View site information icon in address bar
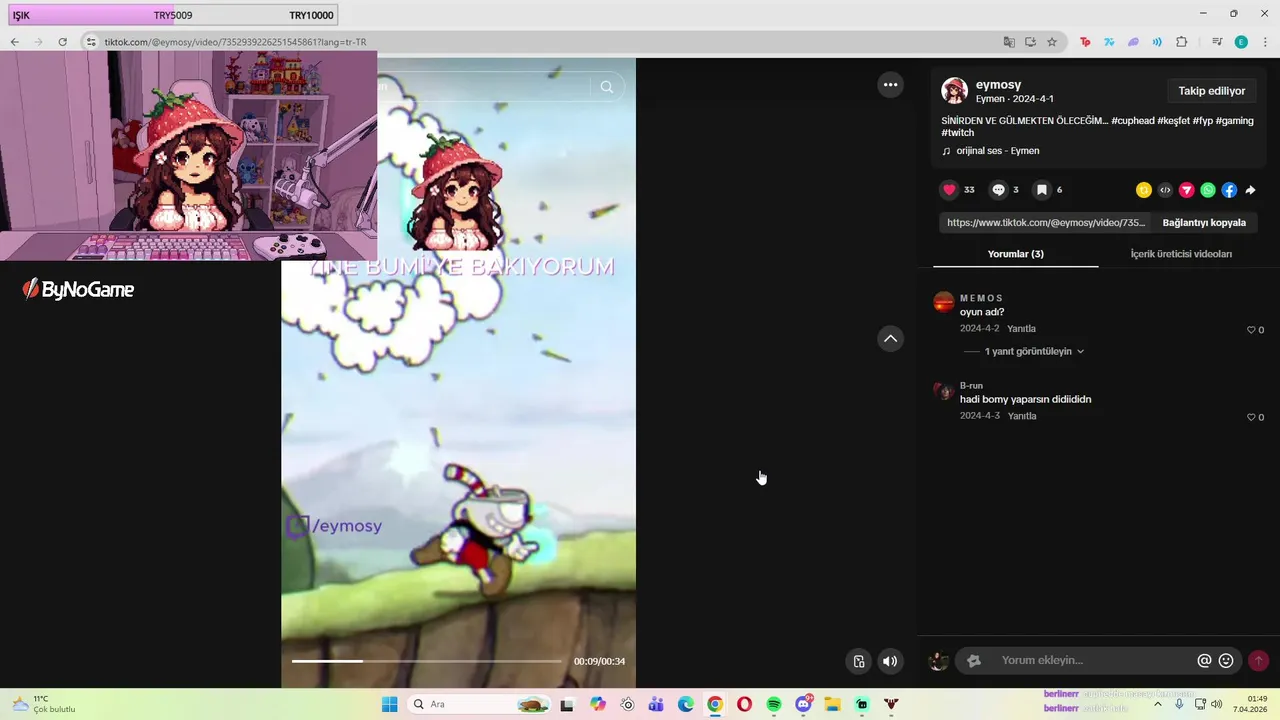Viewport: 1280px width, 720px height. point(91,42)
